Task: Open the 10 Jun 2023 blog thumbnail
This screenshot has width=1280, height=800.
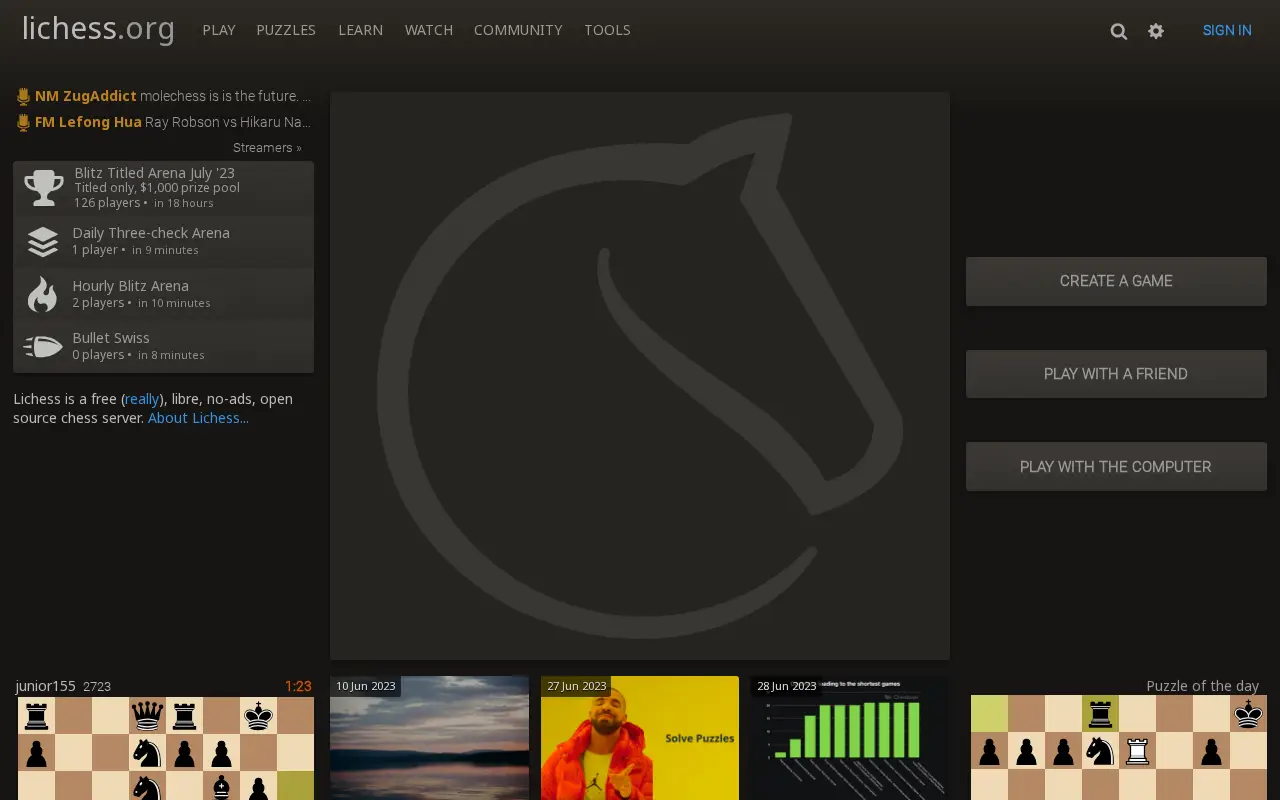Action: (x=429, y=738)
